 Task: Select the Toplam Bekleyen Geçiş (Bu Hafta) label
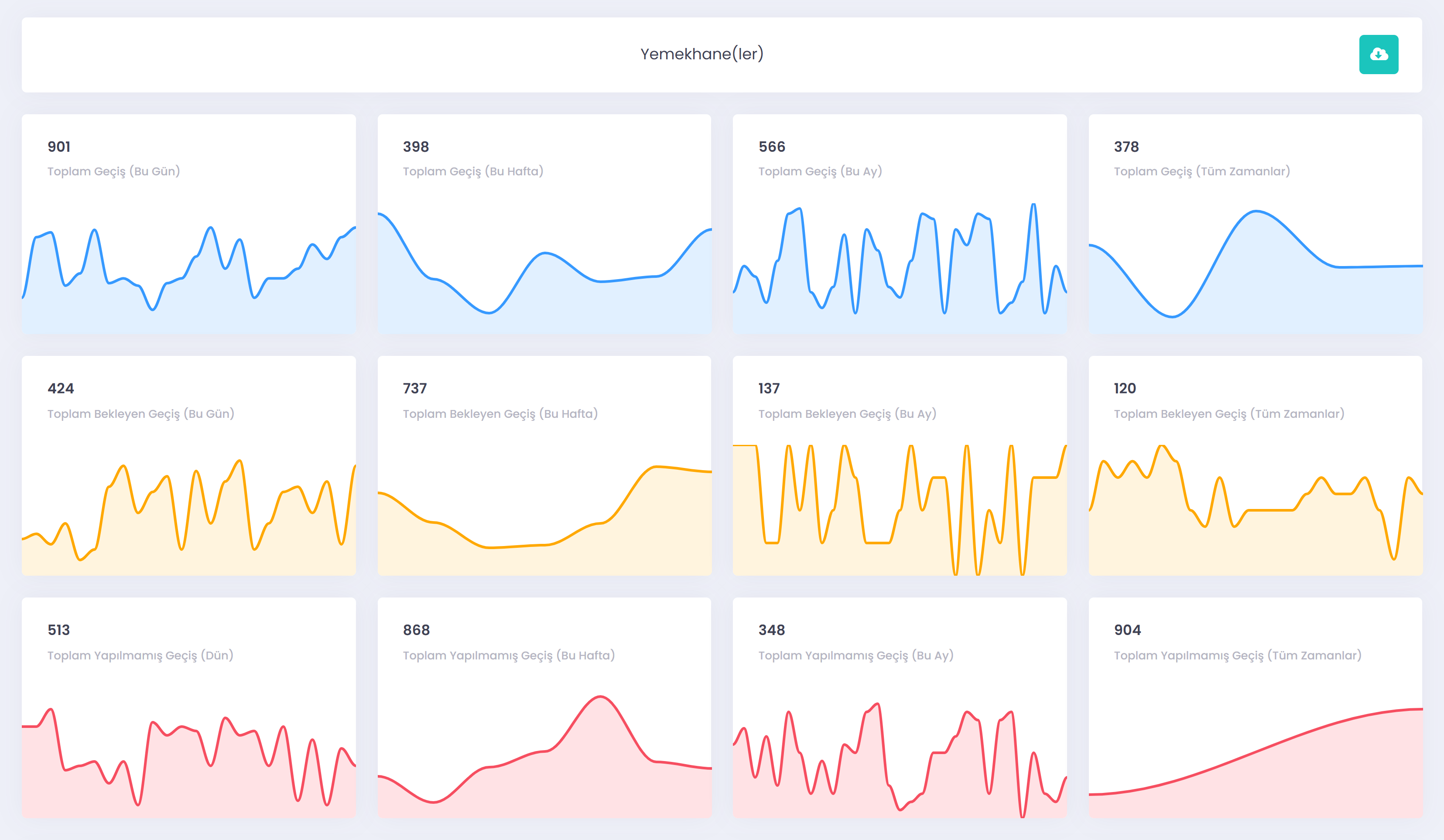point(500,414)
